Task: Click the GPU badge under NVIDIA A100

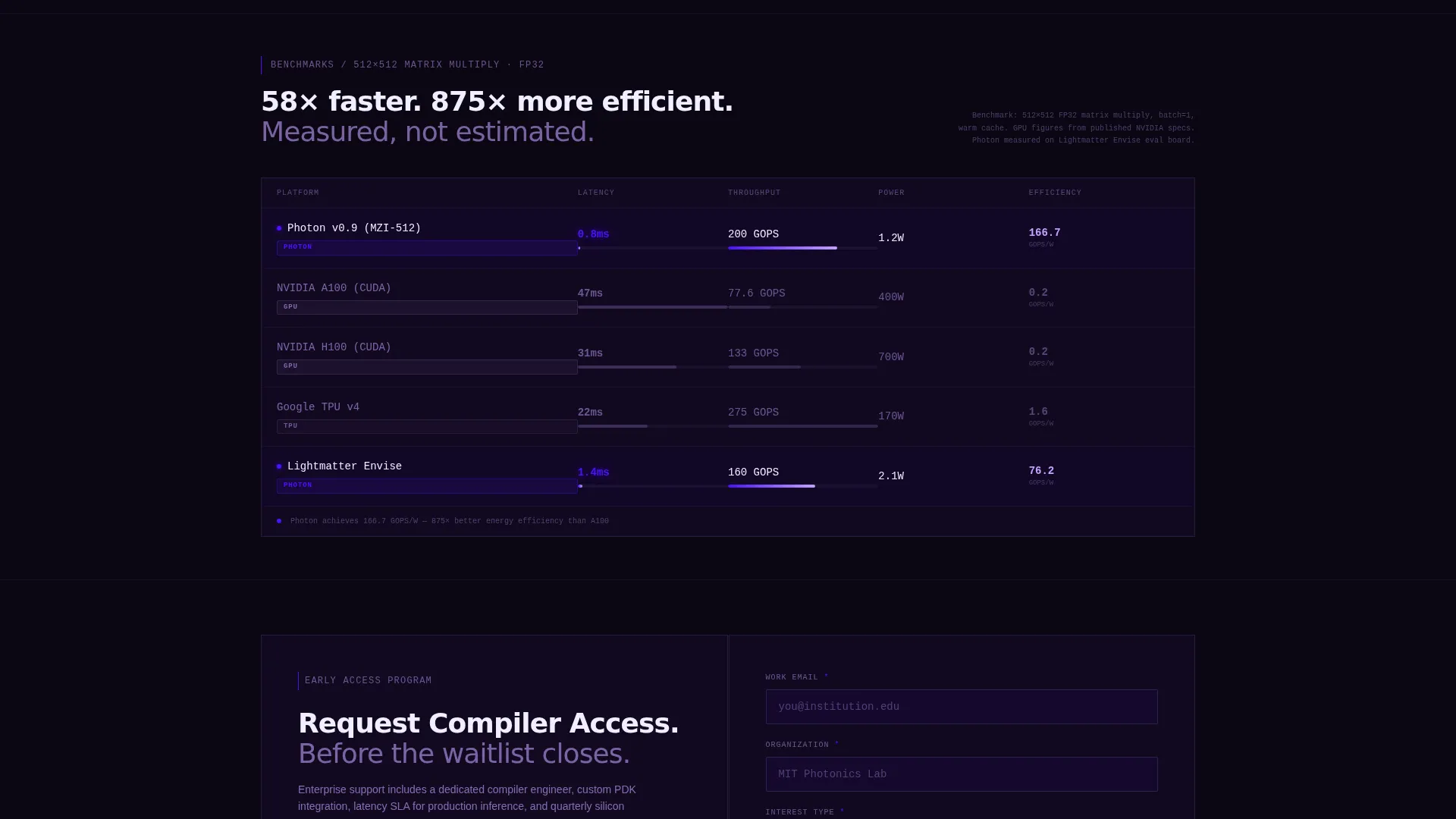Action: point(427,307)
